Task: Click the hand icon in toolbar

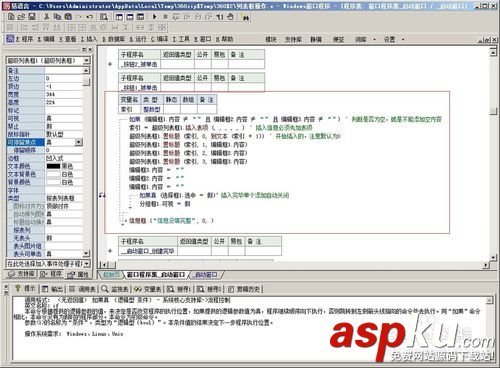Action: 230,16
